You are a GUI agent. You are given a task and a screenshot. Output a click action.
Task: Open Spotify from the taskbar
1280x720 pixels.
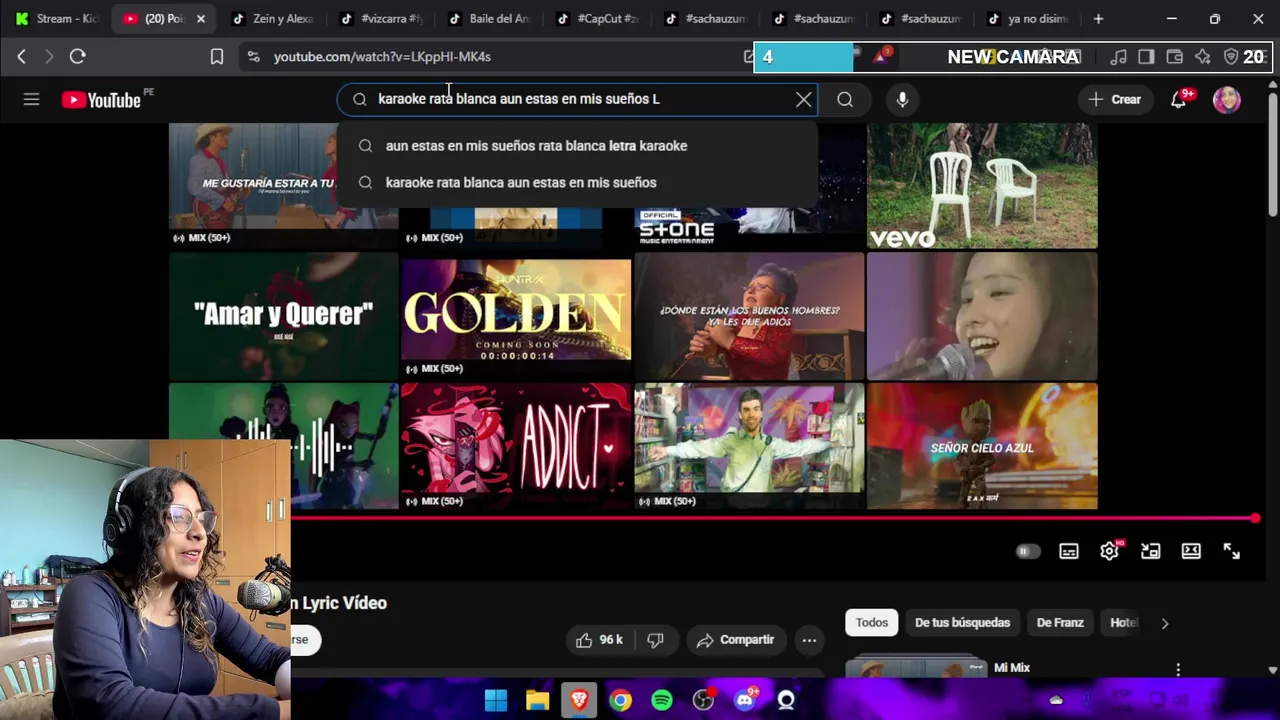(x=662, y=700)
